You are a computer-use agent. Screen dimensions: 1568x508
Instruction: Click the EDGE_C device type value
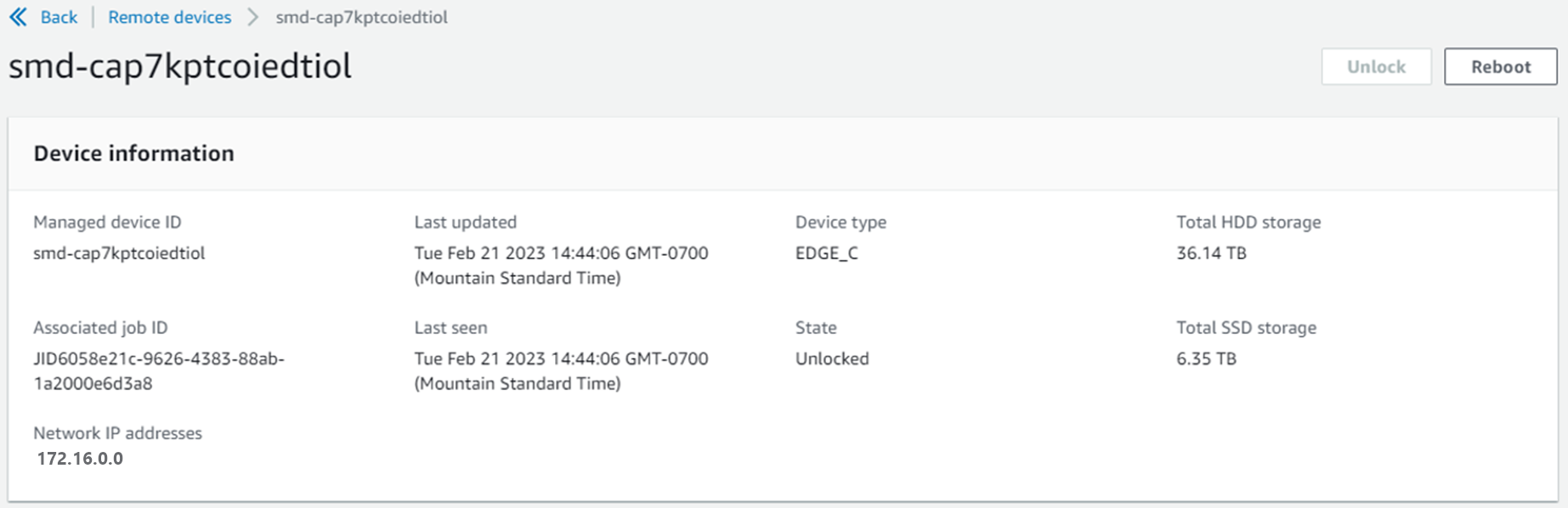click(x=826, y=253)
